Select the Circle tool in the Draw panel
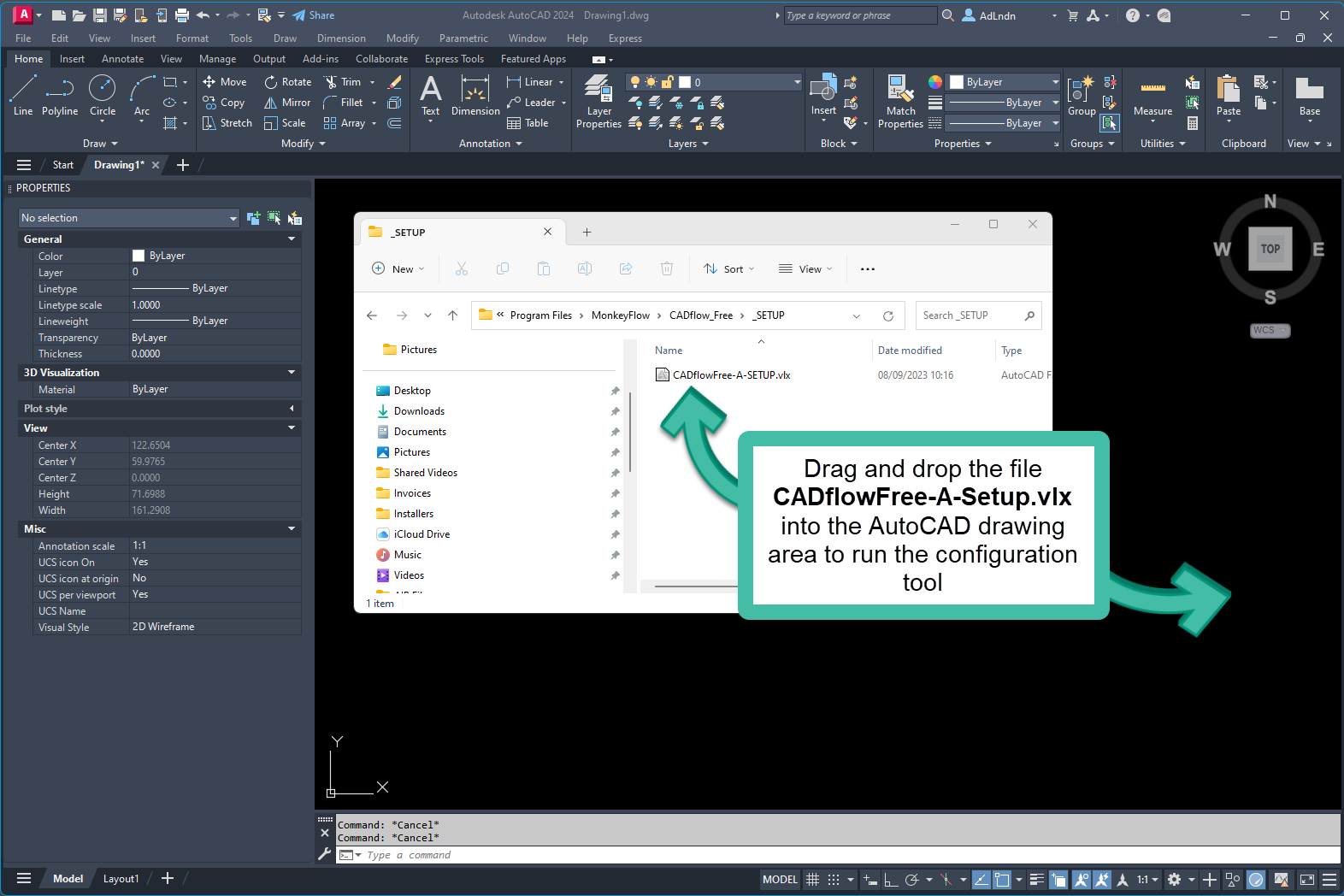 (x=103, y=94)
